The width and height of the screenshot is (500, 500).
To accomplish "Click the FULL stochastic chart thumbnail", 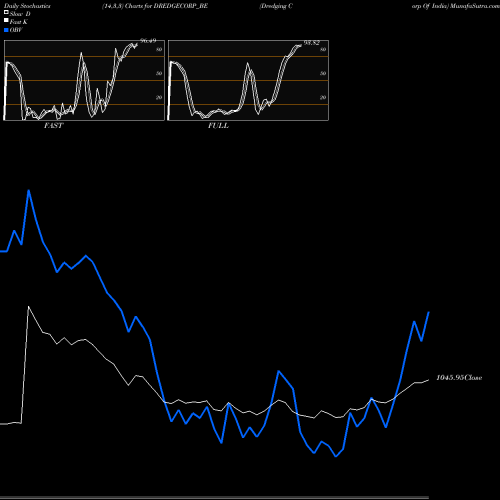I will (x=248, y=80).
